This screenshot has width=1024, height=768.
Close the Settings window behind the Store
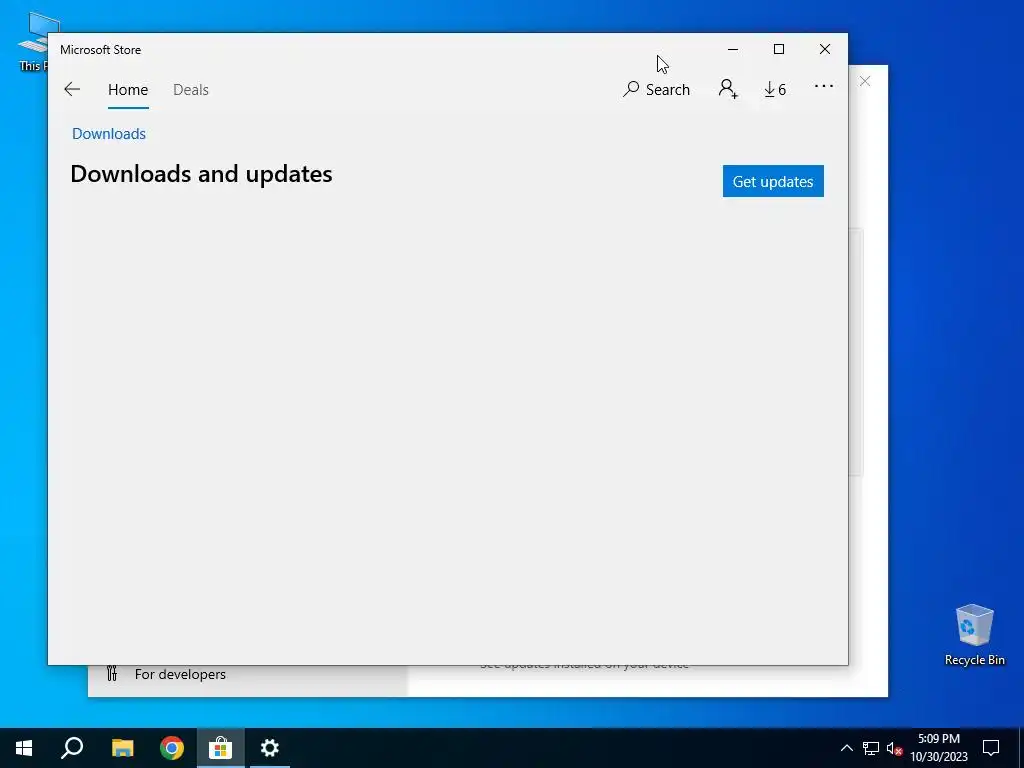point(865,81)
